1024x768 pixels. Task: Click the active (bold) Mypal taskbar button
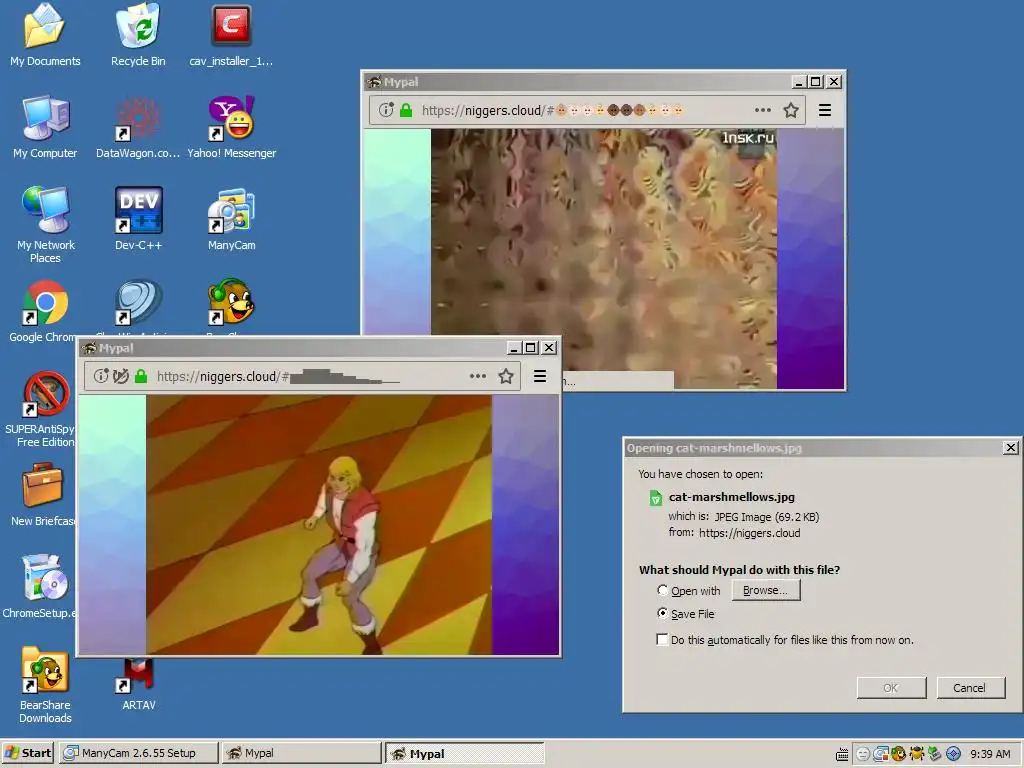click(x=464, y=753)
